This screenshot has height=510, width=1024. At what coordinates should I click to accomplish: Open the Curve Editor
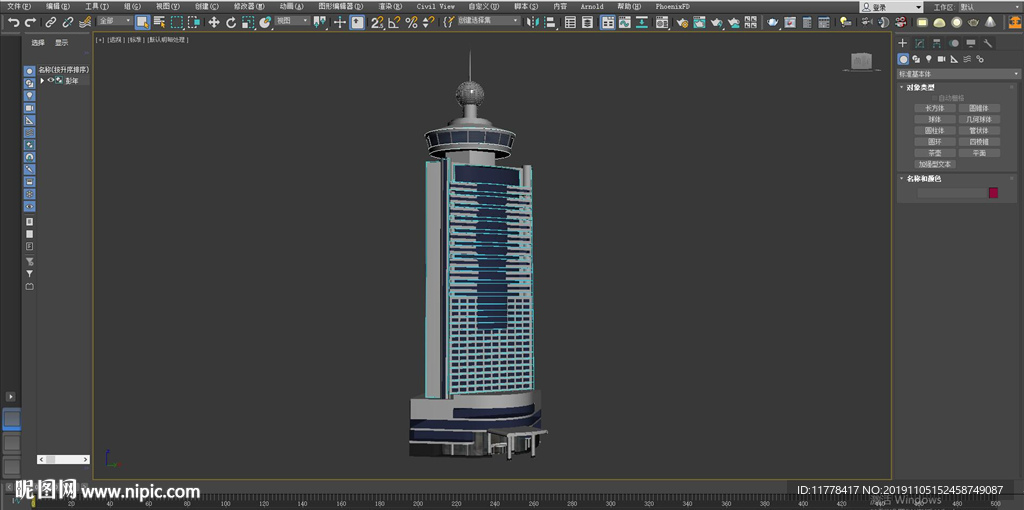[x=625, y=22]
